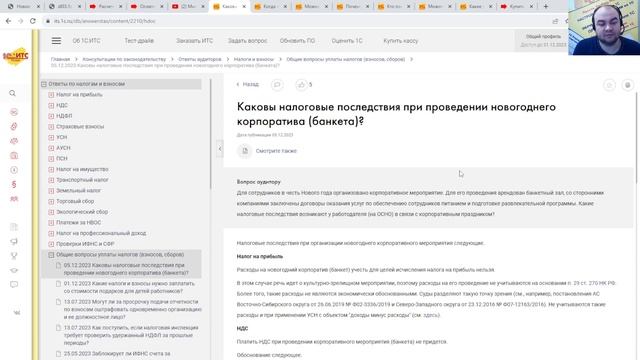Click the 1С:ИТС logo
Viewport: 640px width, 360px height.
pos(16,56)
